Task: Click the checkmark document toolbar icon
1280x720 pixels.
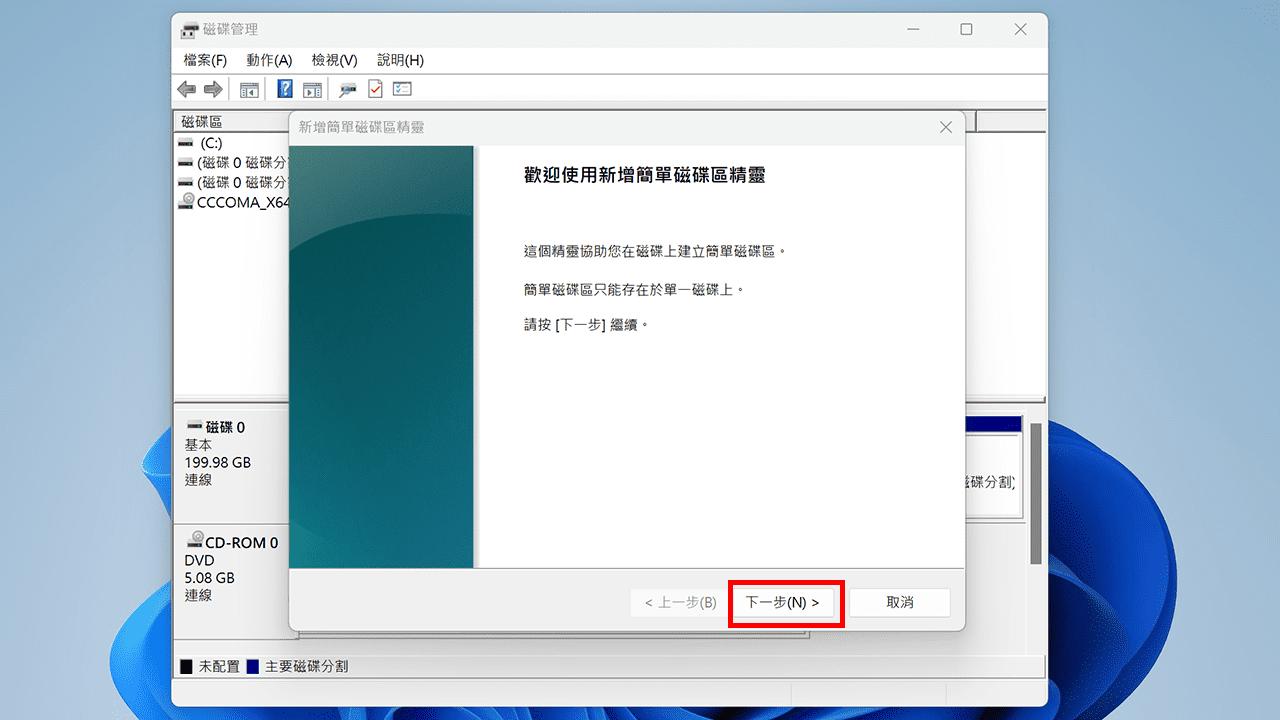Action: 374,89
